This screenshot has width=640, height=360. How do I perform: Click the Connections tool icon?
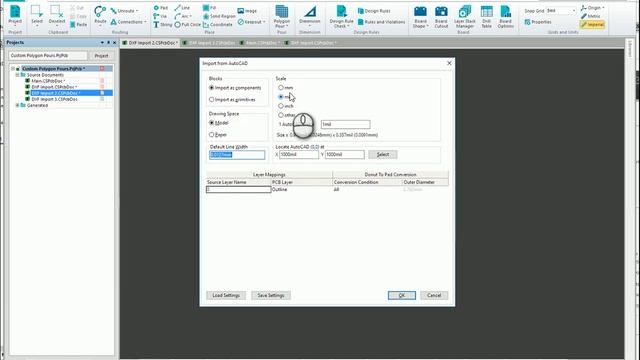click(x=128, y=22)
